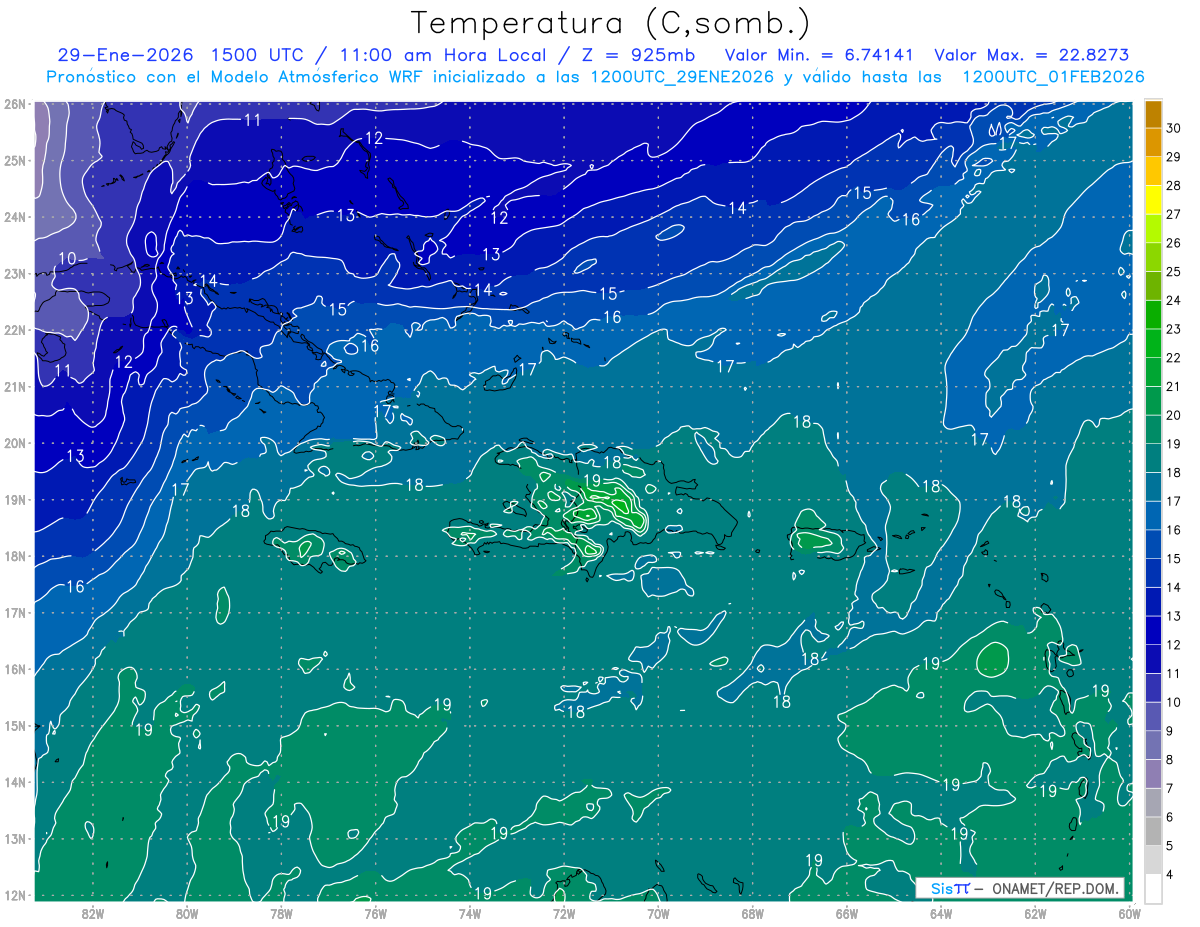The image size is (1200, 927).
Task: Click the orange legend swatch between 29 and 30
Action: 1153,142
